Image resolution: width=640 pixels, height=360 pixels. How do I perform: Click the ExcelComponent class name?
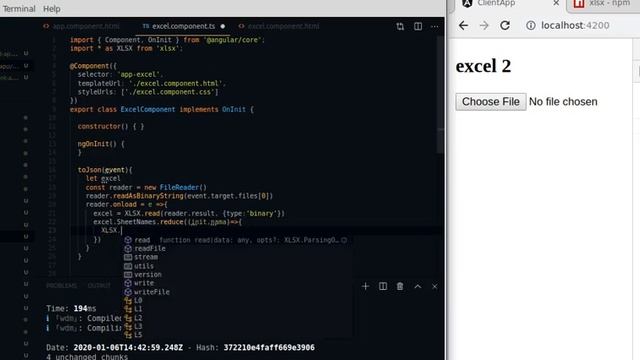[x=147, y=109]
